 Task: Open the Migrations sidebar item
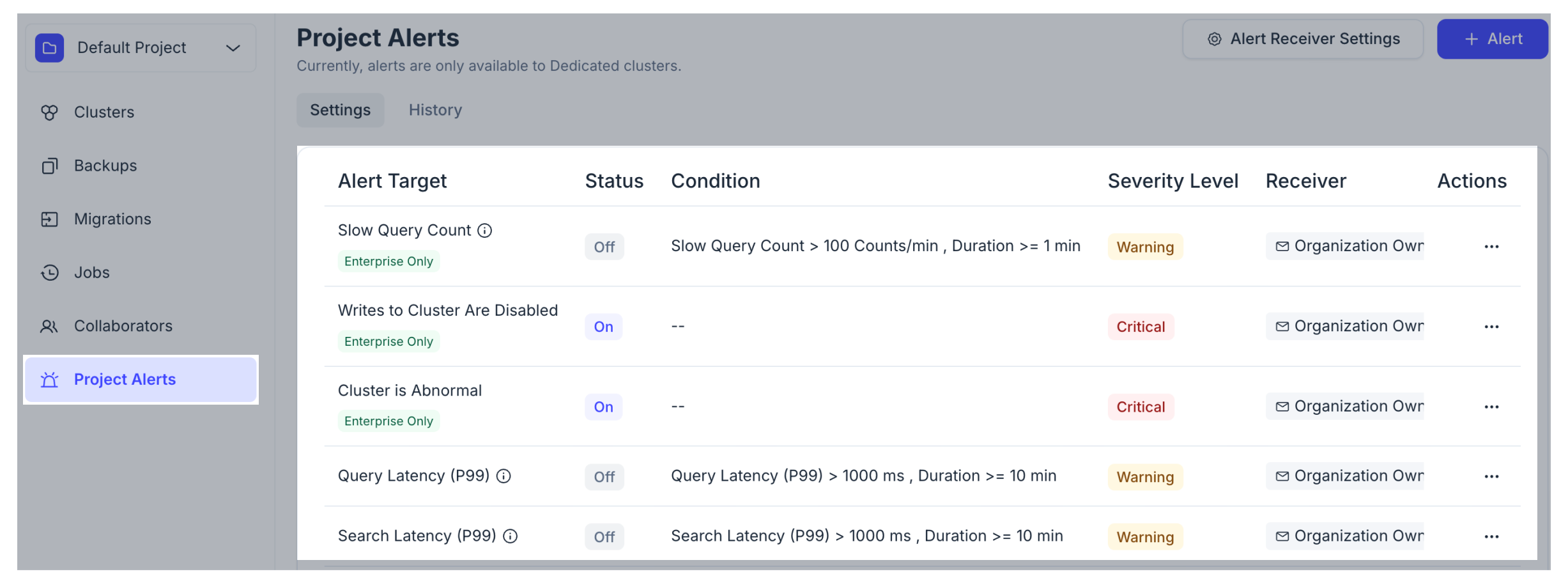[x=141, y=219]
